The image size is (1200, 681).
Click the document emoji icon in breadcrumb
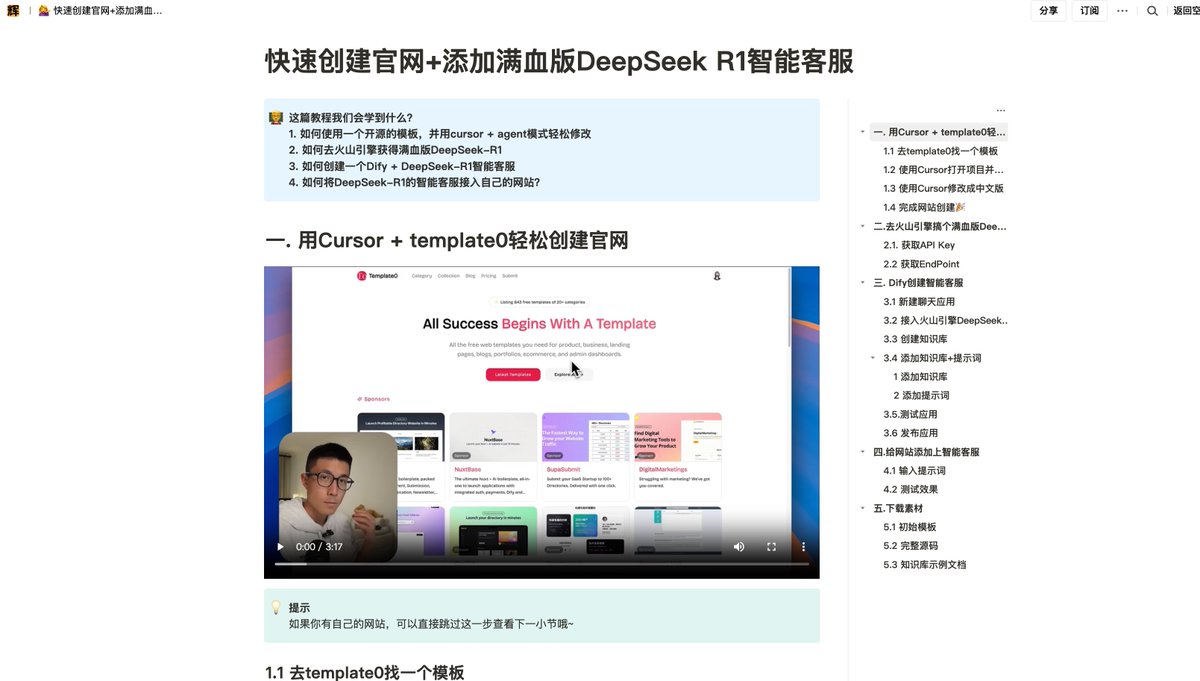pos(44,10)
